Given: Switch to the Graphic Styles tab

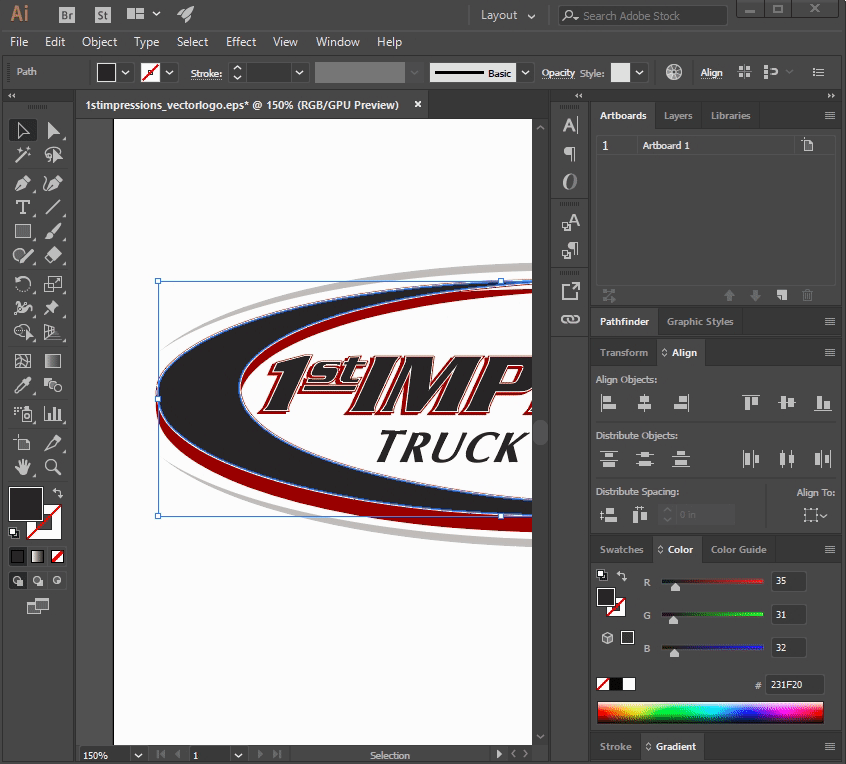Looking at the screenshot, I should 700,322.
